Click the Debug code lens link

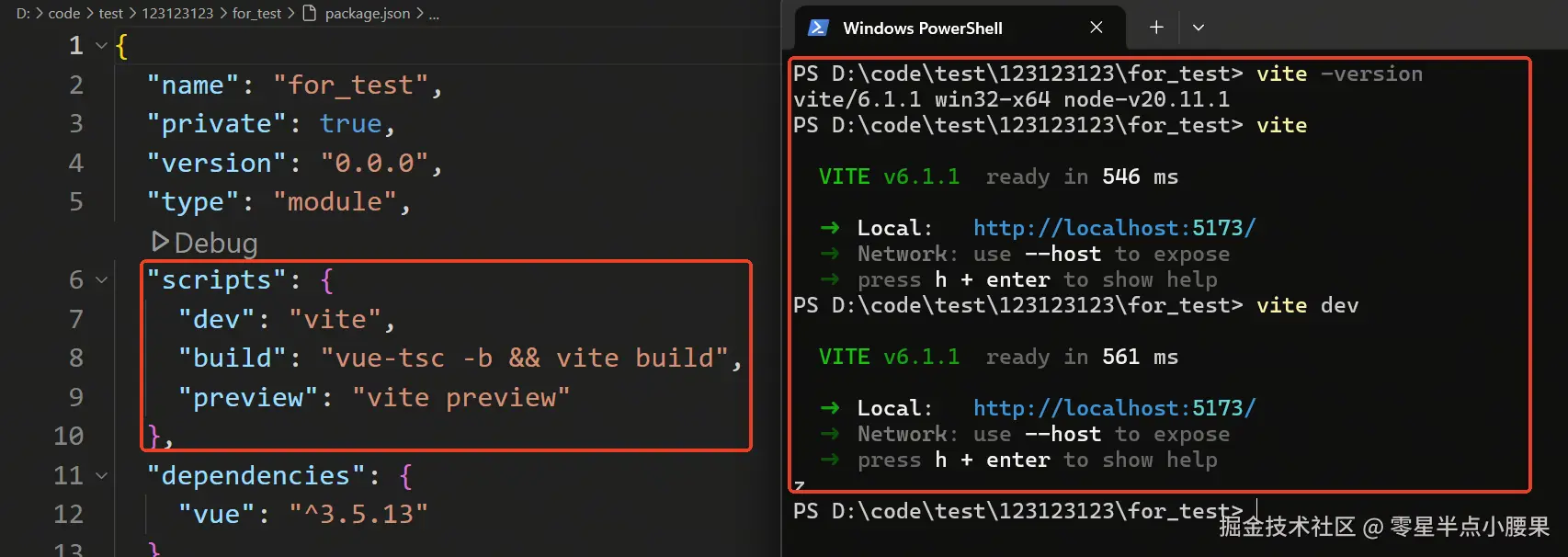[x=216, y=243]
